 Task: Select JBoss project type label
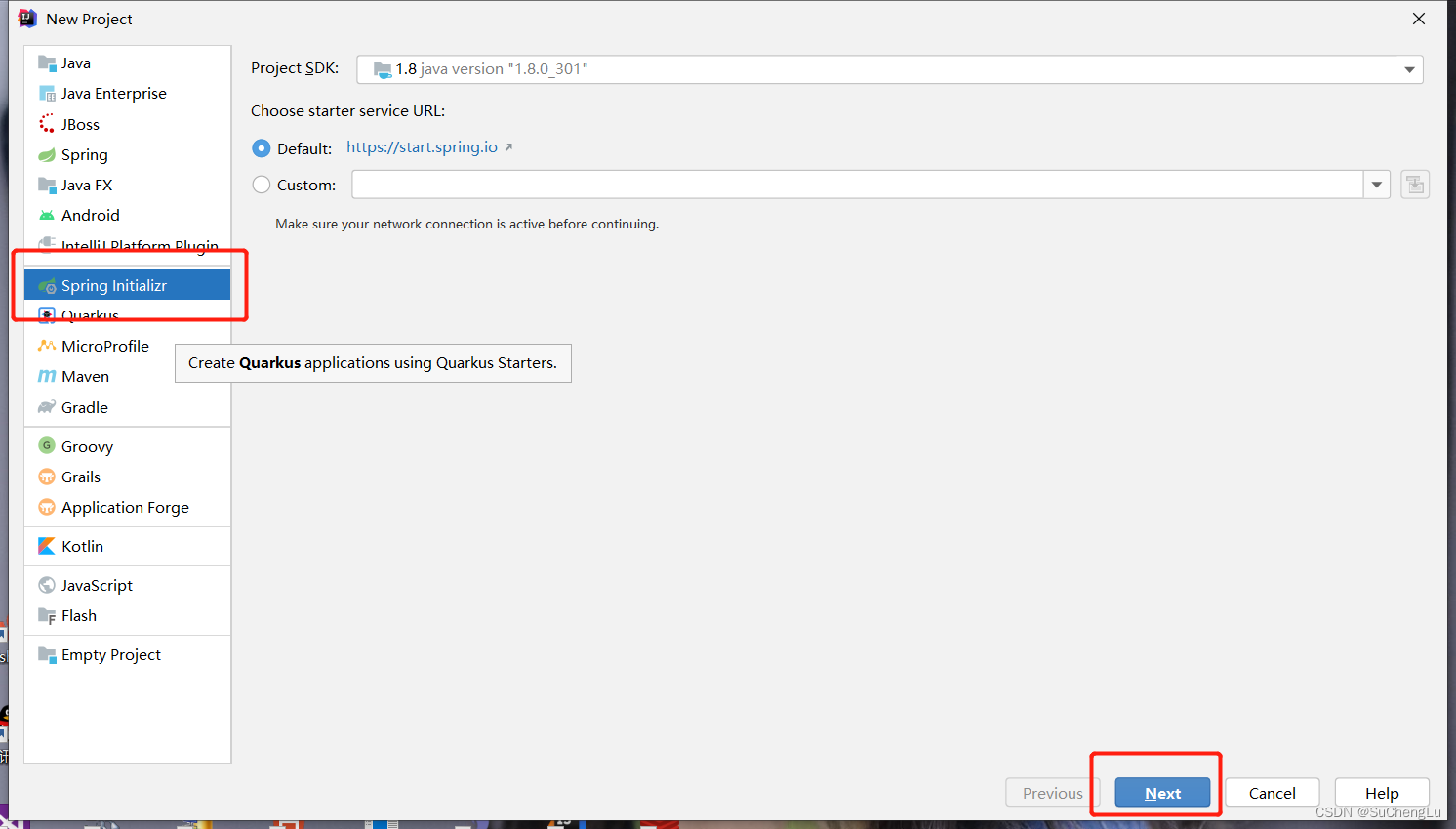click(80, 124)
